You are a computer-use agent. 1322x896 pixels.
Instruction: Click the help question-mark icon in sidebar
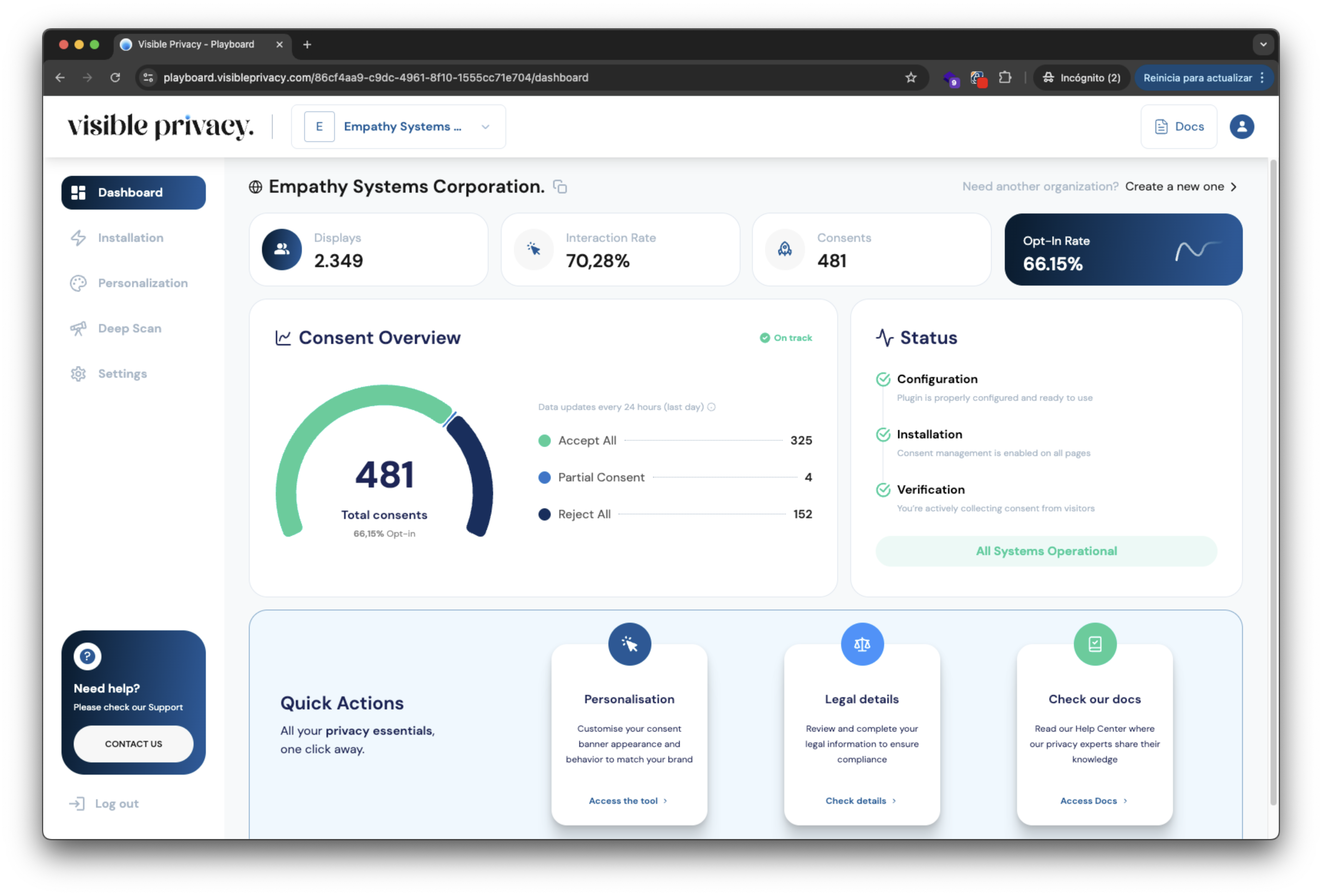point(87,656)
